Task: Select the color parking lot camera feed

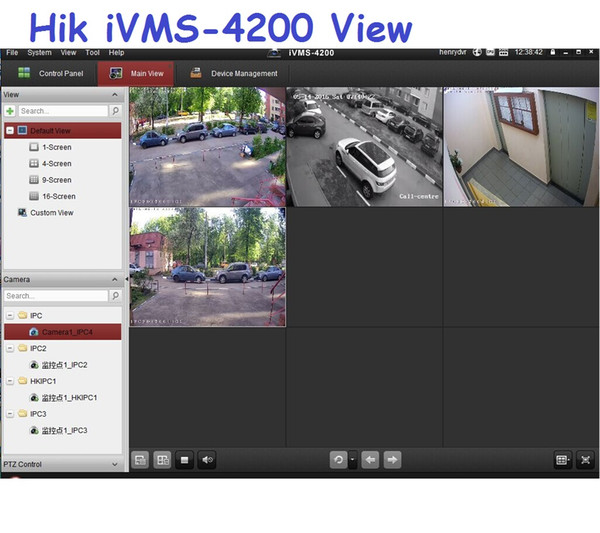Action: (x=207, y=147)
